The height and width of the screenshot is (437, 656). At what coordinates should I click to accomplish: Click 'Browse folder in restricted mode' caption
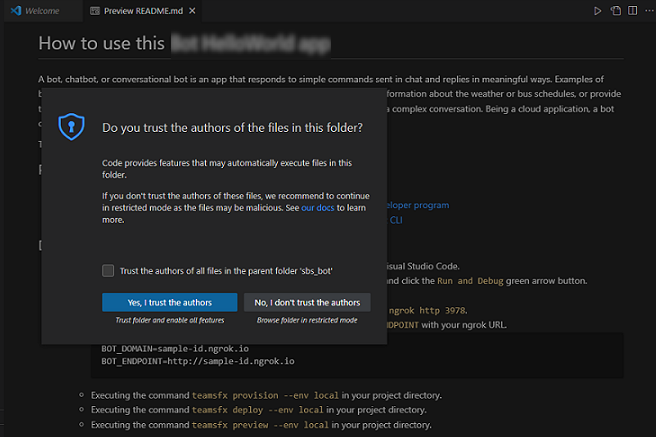click(307, 320)
